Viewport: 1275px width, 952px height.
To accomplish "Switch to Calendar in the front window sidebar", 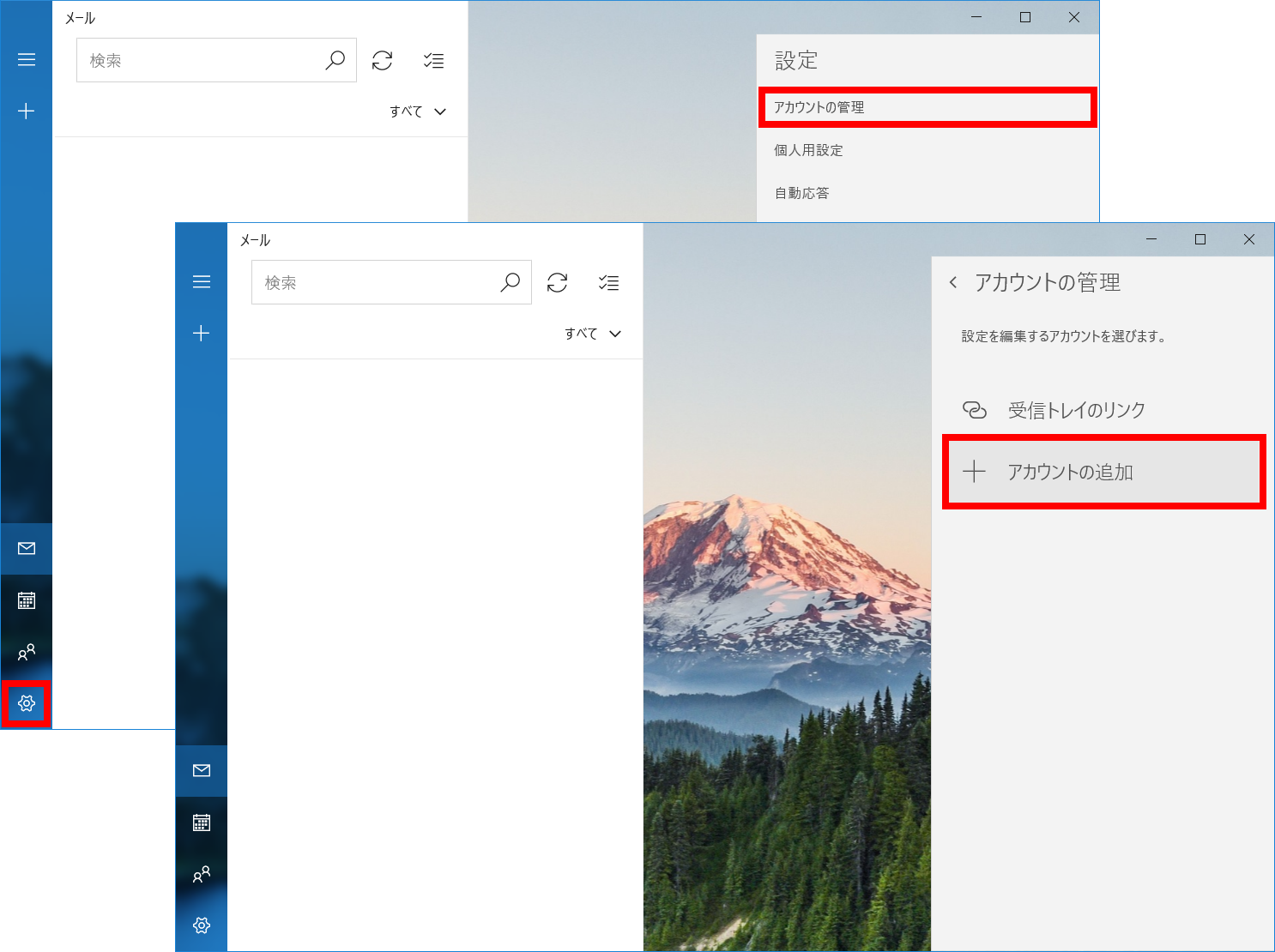I will pyautogui.click(x=202, y=822).
